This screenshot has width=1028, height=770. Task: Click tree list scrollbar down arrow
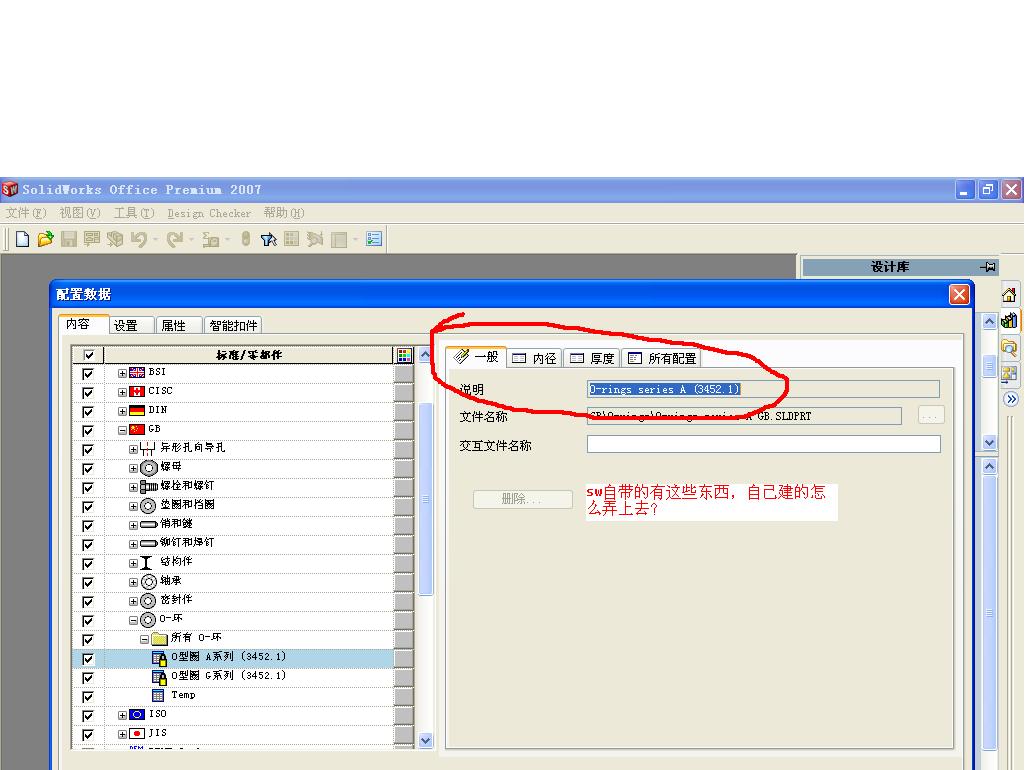click(425, 740)
